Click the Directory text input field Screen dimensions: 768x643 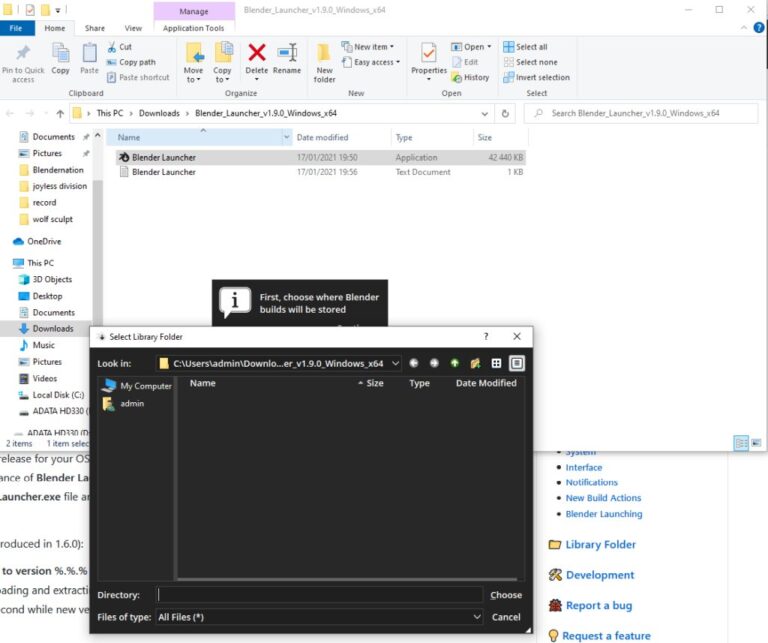click(x=319, y=595)
